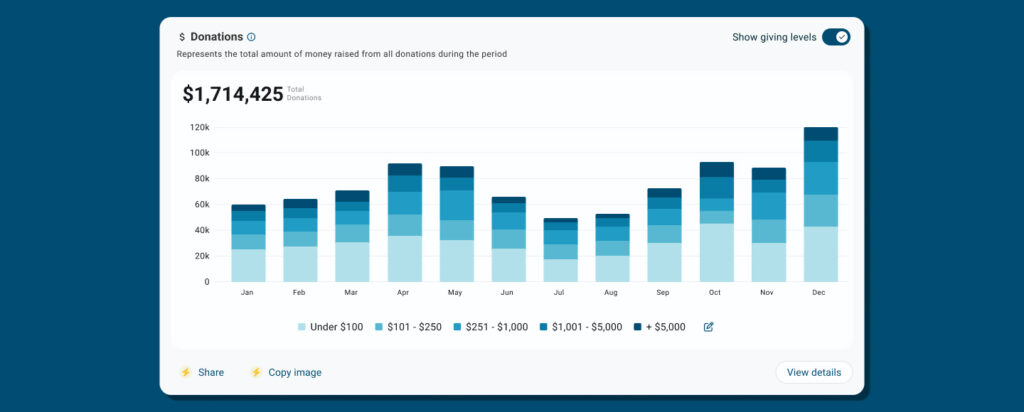Click the lightning icon beside Share
1024x412 pixels.
[185, 372]
